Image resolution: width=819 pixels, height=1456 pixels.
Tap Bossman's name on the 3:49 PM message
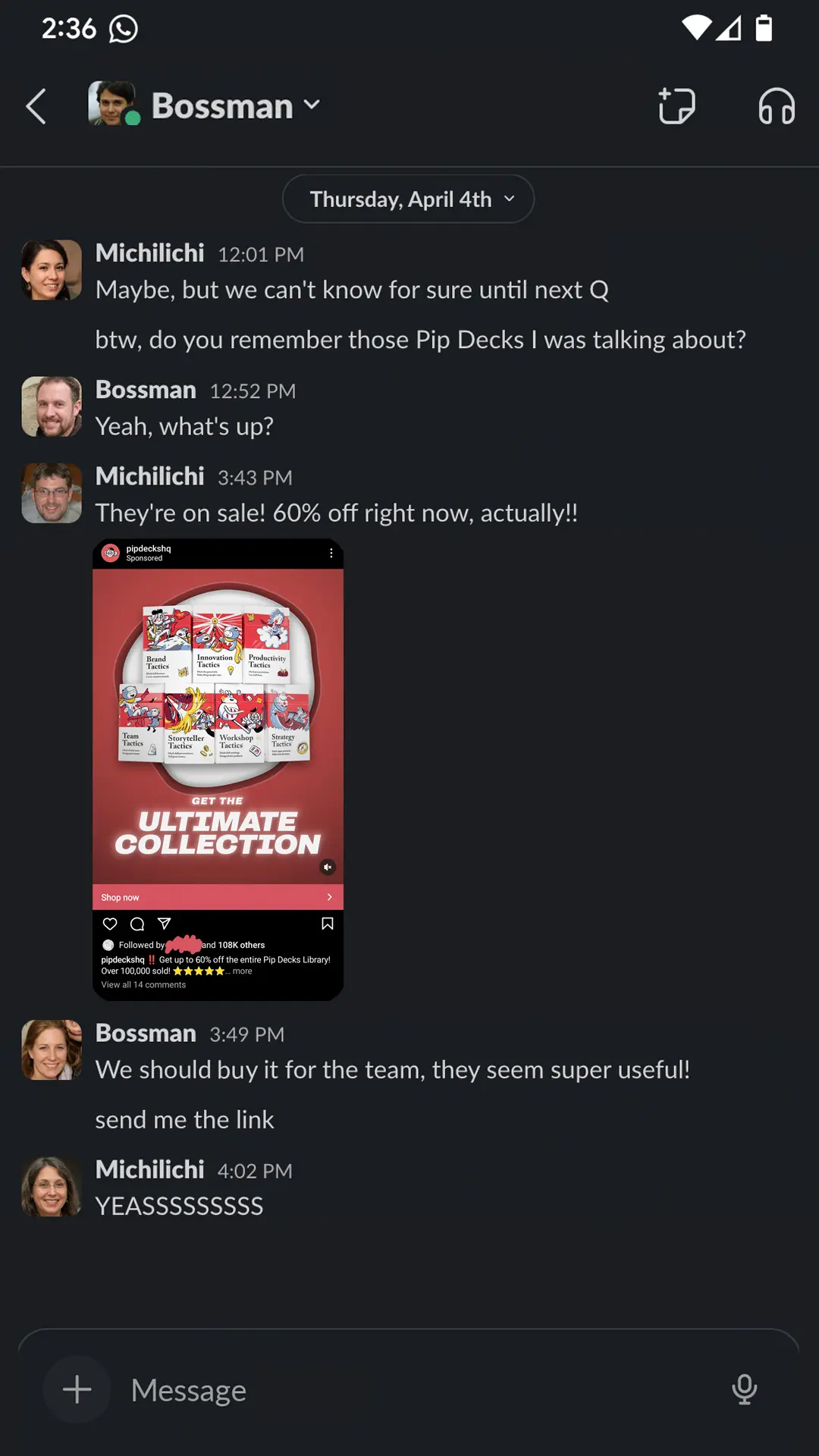(146, 1033)
